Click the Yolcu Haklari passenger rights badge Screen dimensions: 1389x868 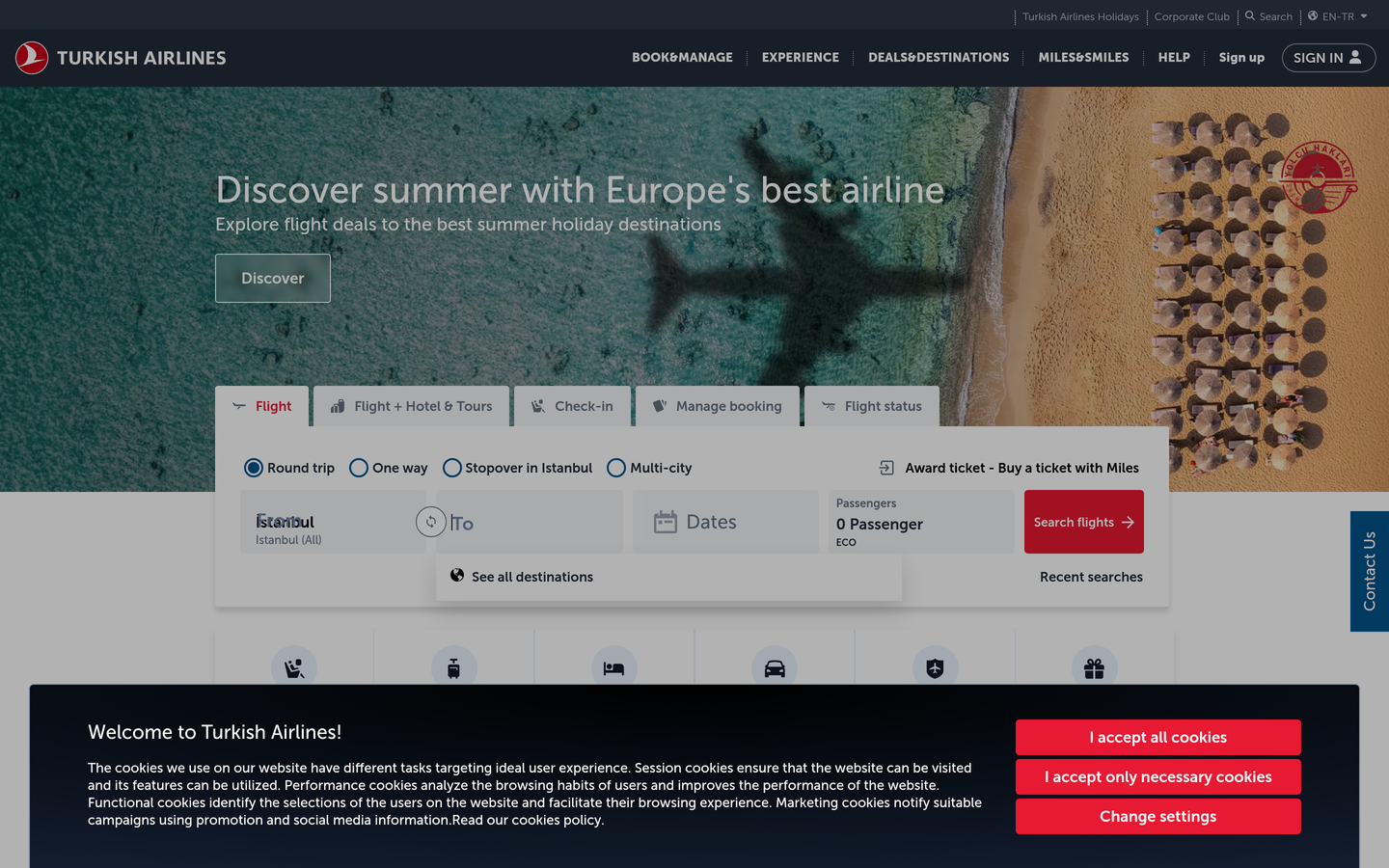(x=1319, y=177)
